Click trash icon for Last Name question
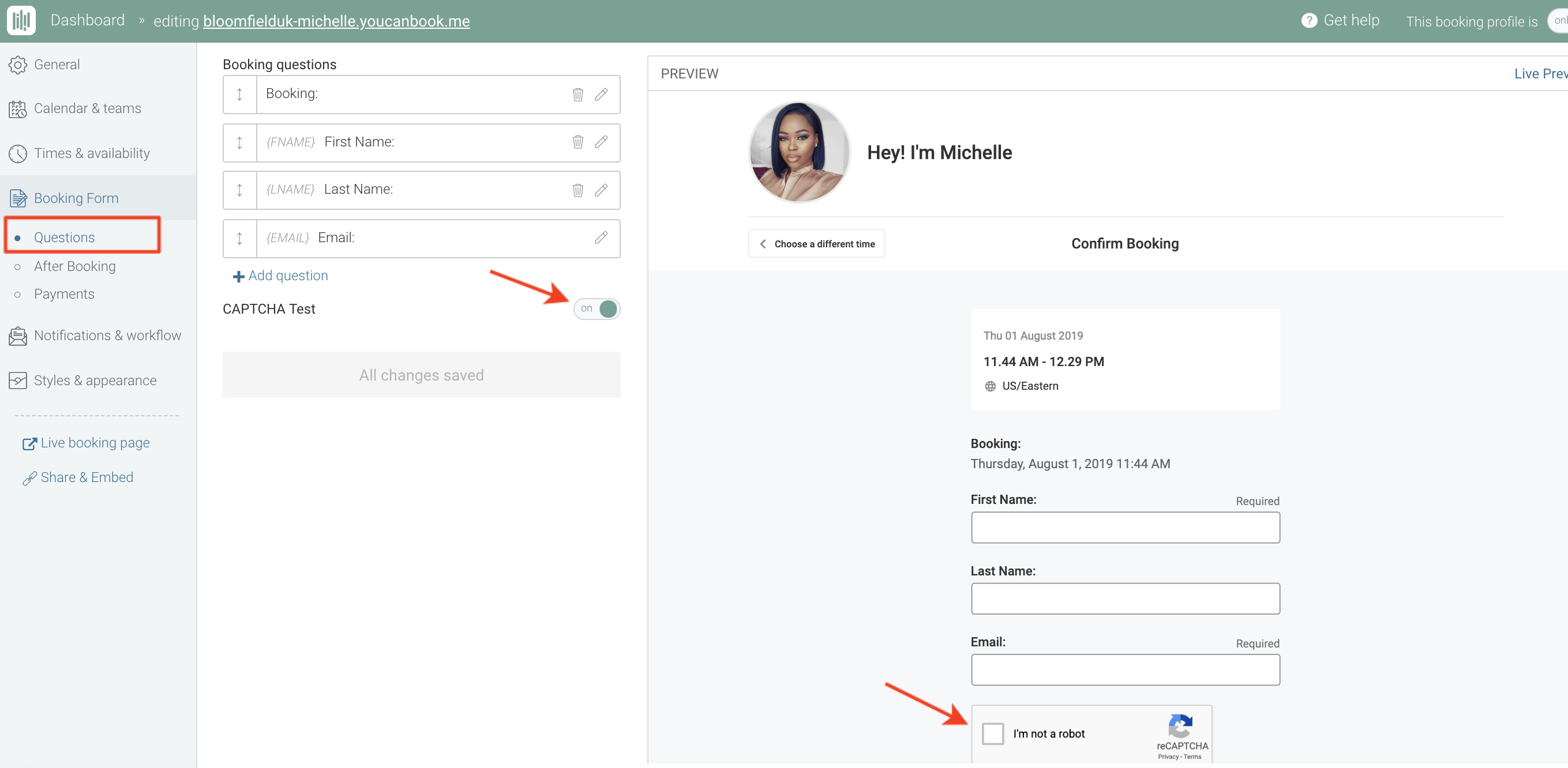 point(577,190)
